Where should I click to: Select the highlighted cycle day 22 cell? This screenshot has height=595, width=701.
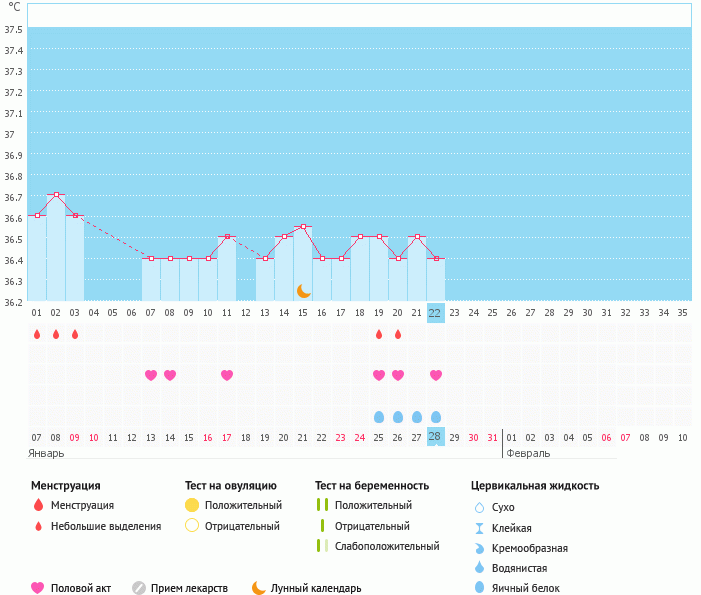(x=435, y=312)
